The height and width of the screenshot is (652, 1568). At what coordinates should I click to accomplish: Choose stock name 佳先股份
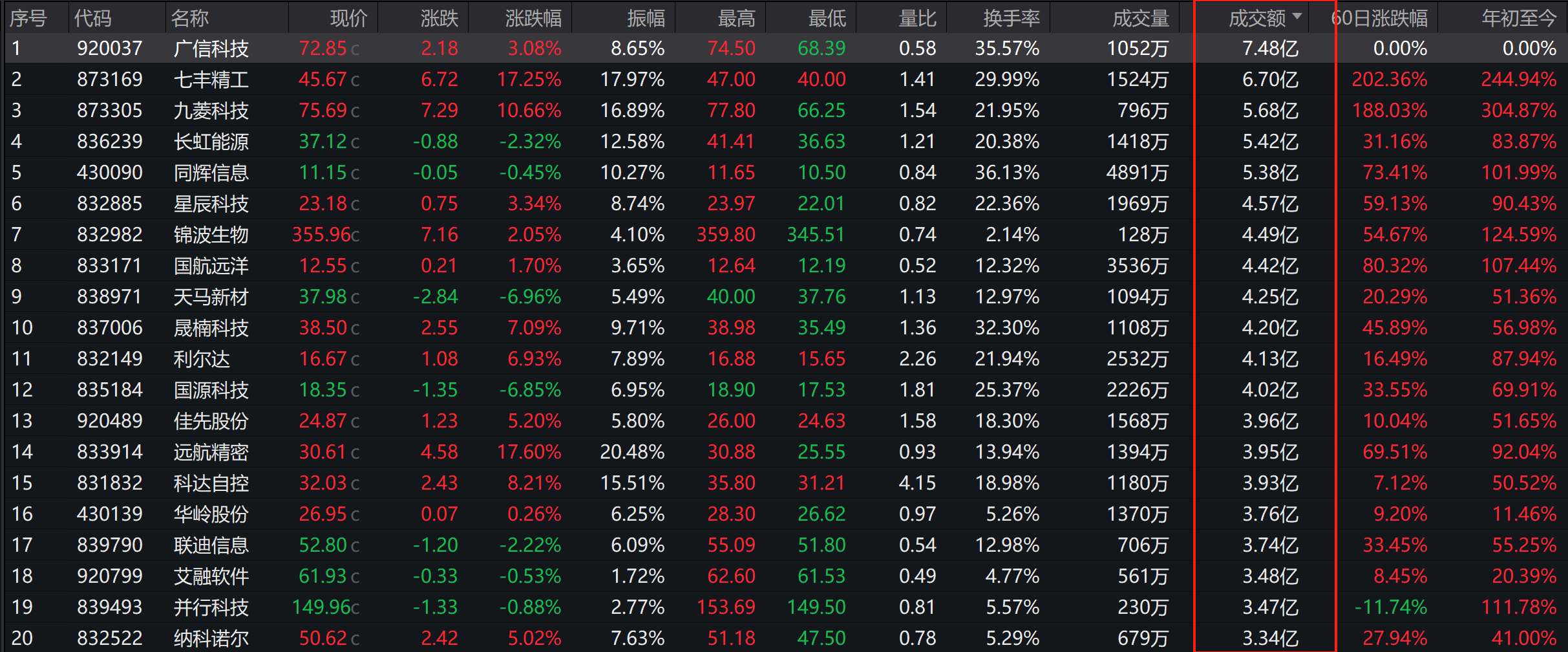pos(211,421)
